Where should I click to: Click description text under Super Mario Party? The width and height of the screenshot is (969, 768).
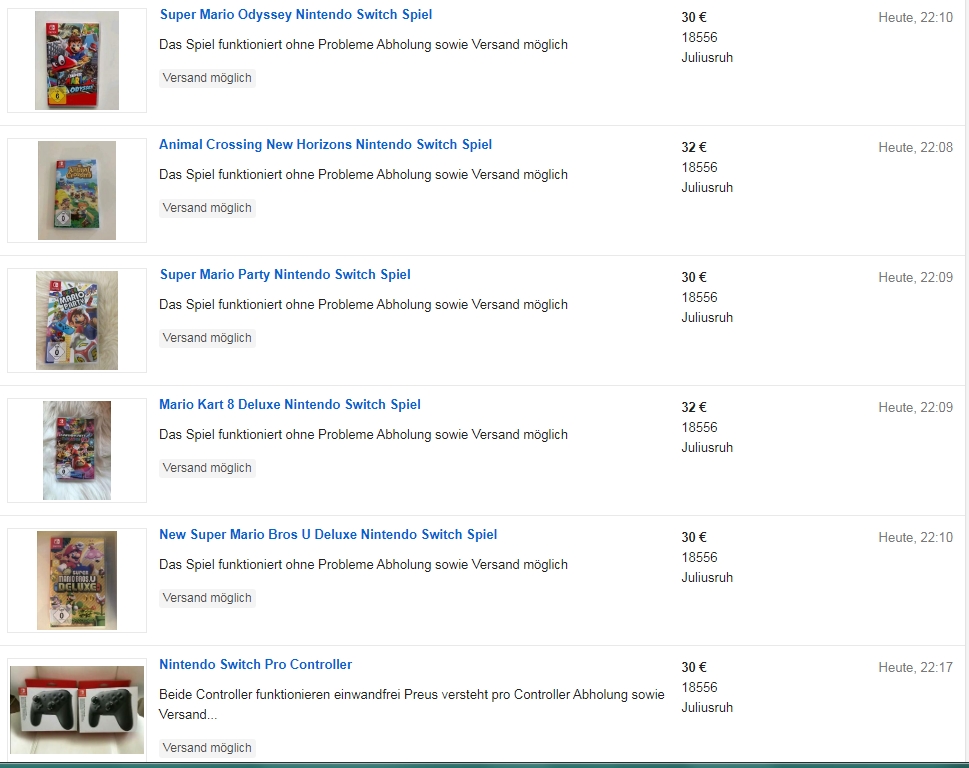(363, 305)
